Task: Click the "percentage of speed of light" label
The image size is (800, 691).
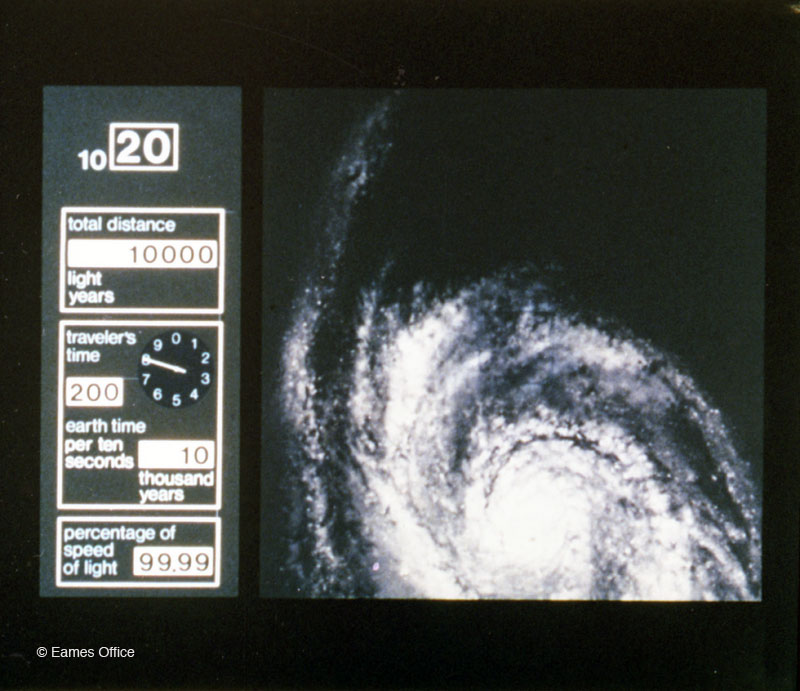Action: (x=97, y=550)
